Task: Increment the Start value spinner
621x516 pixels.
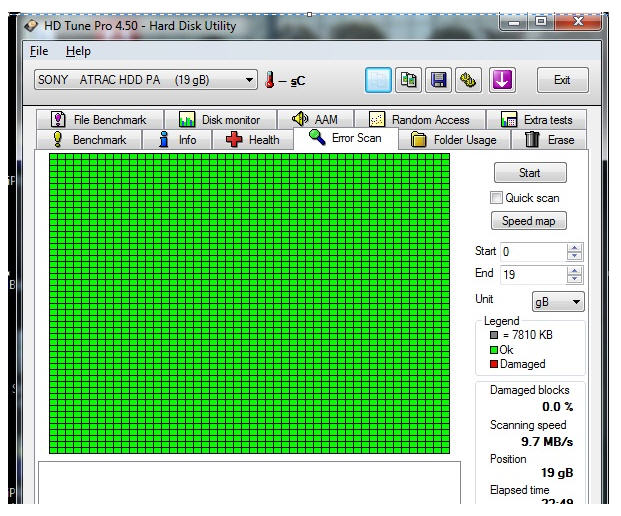Action: [x=574, y=248]
